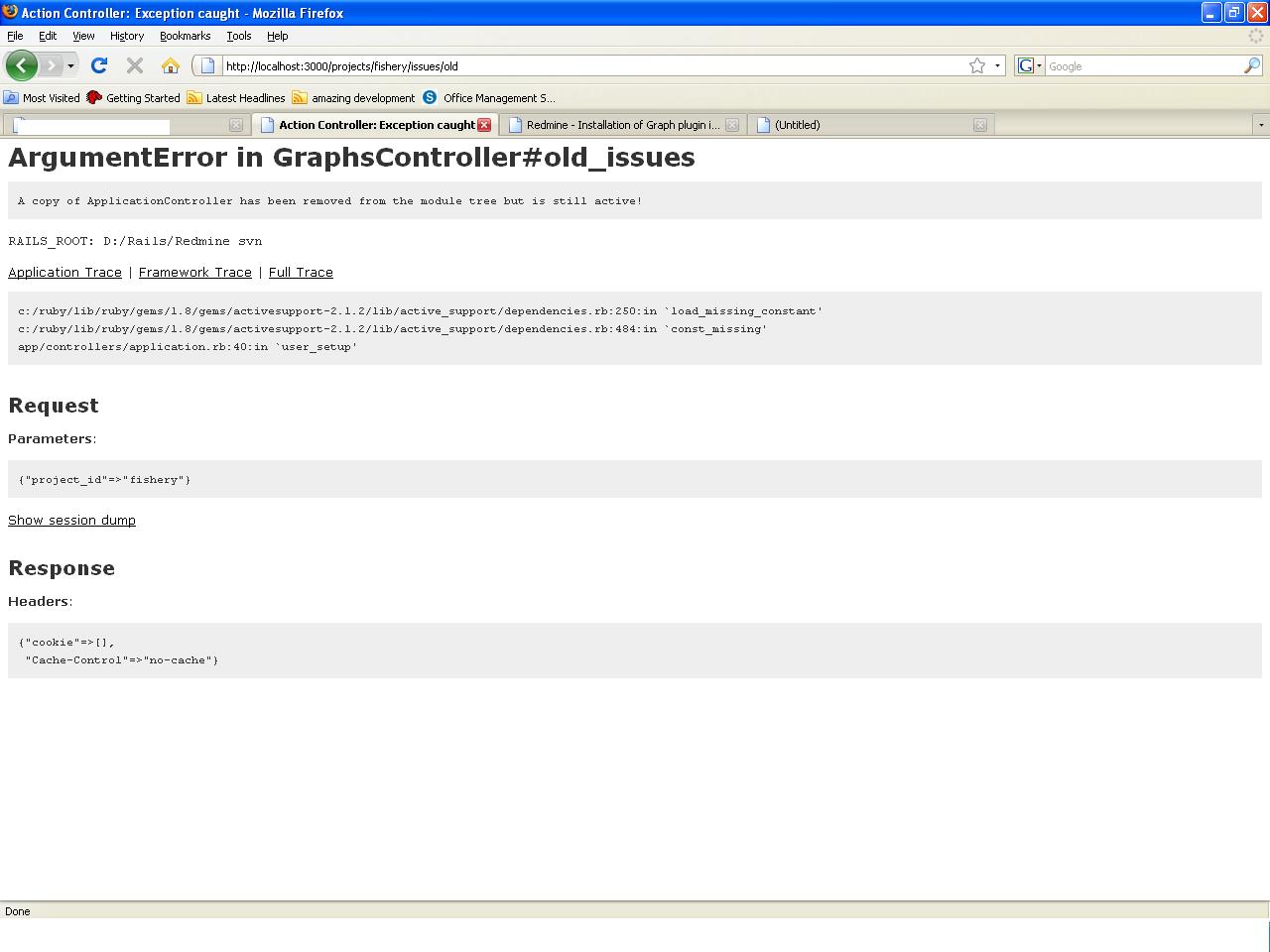The image size is (1270, 952).
Task: Go to the Home page icon
Action: (x=171, y=65)
